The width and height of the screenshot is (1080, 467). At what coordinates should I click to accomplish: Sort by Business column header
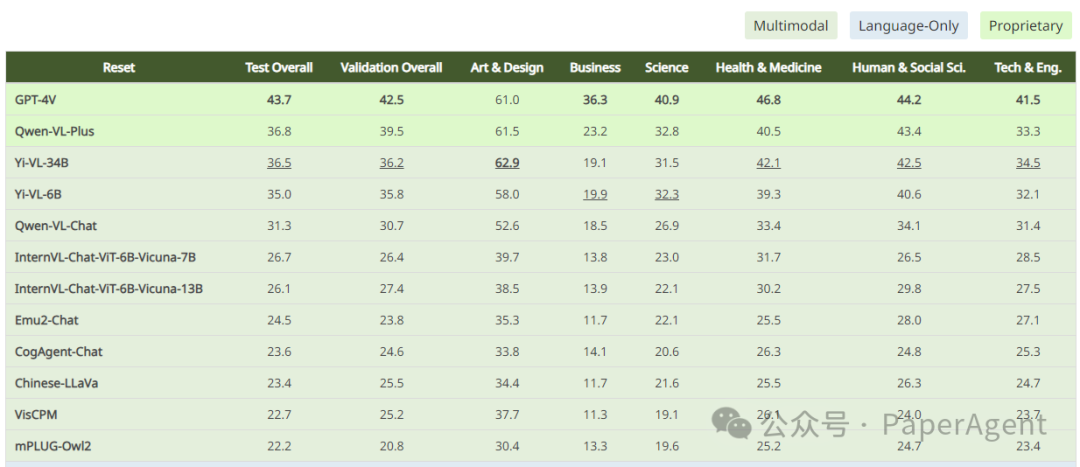coord(595,68)
